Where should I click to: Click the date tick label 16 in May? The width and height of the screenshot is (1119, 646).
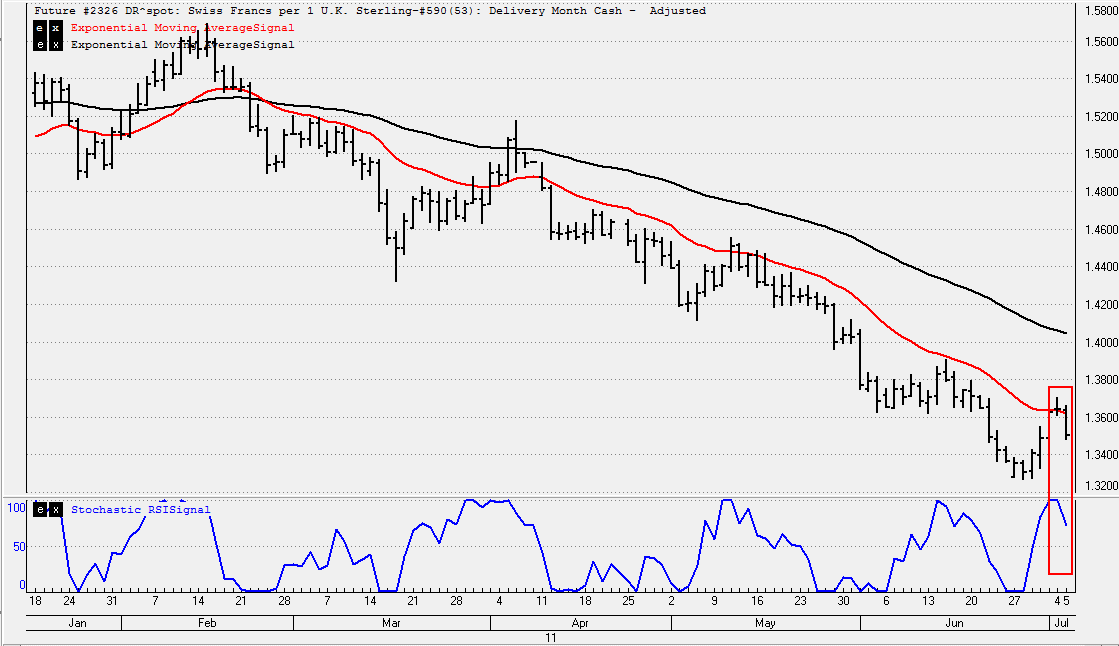click(757, 601)
